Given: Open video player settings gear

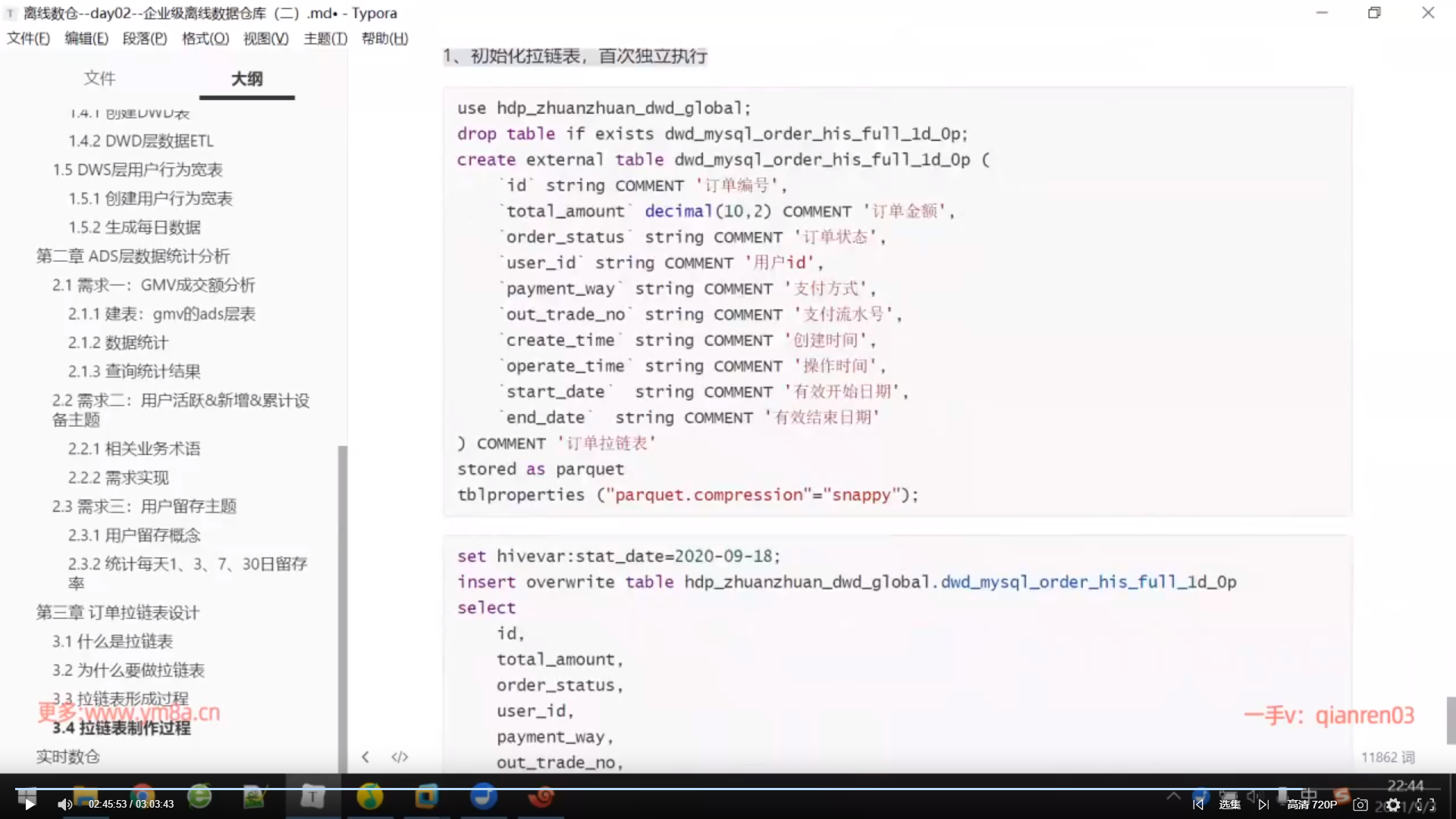Looking at the screenshot, I should pyautogui.click(x=1393, y=805).
